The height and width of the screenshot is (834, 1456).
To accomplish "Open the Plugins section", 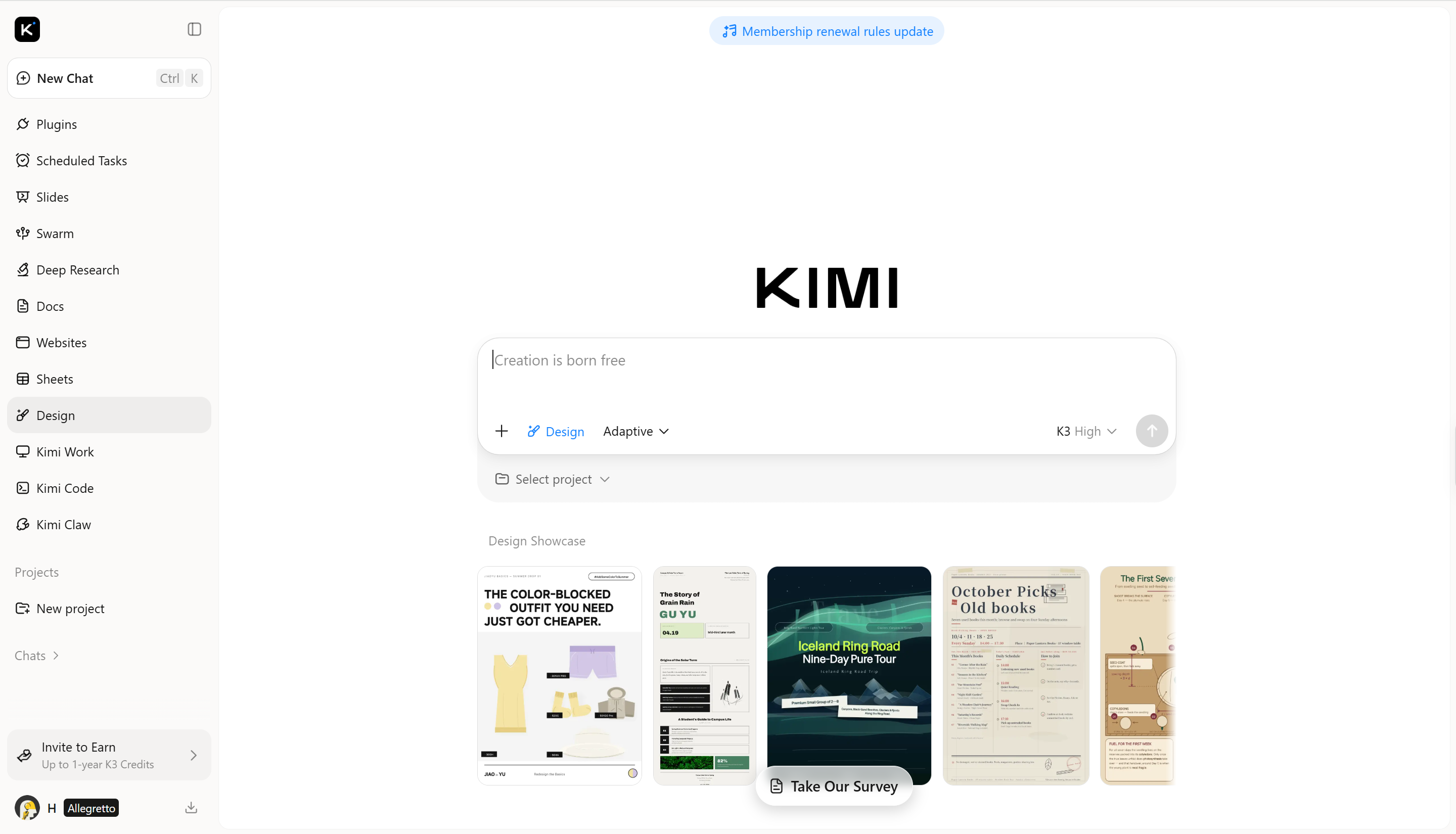I will pyautogui.click(x=109, y=124).
